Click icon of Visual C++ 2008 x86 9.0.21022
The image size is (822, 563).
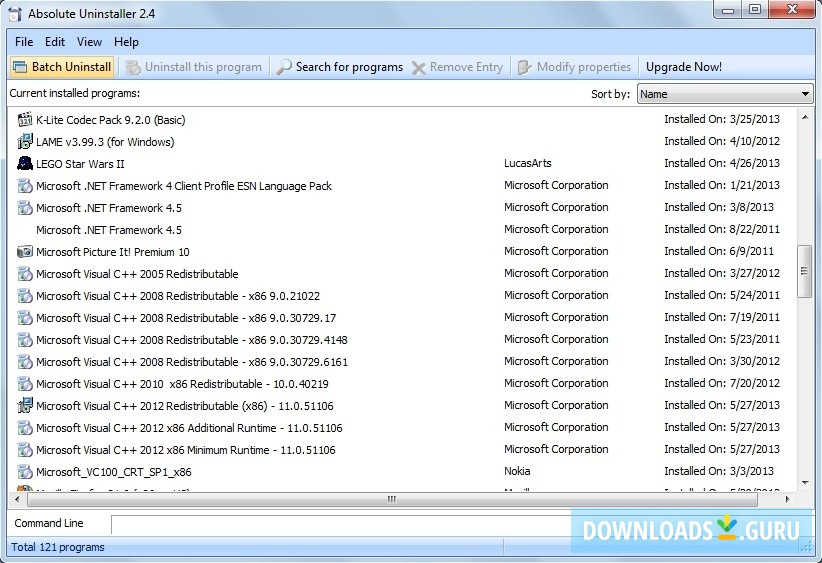coord(25,296)
